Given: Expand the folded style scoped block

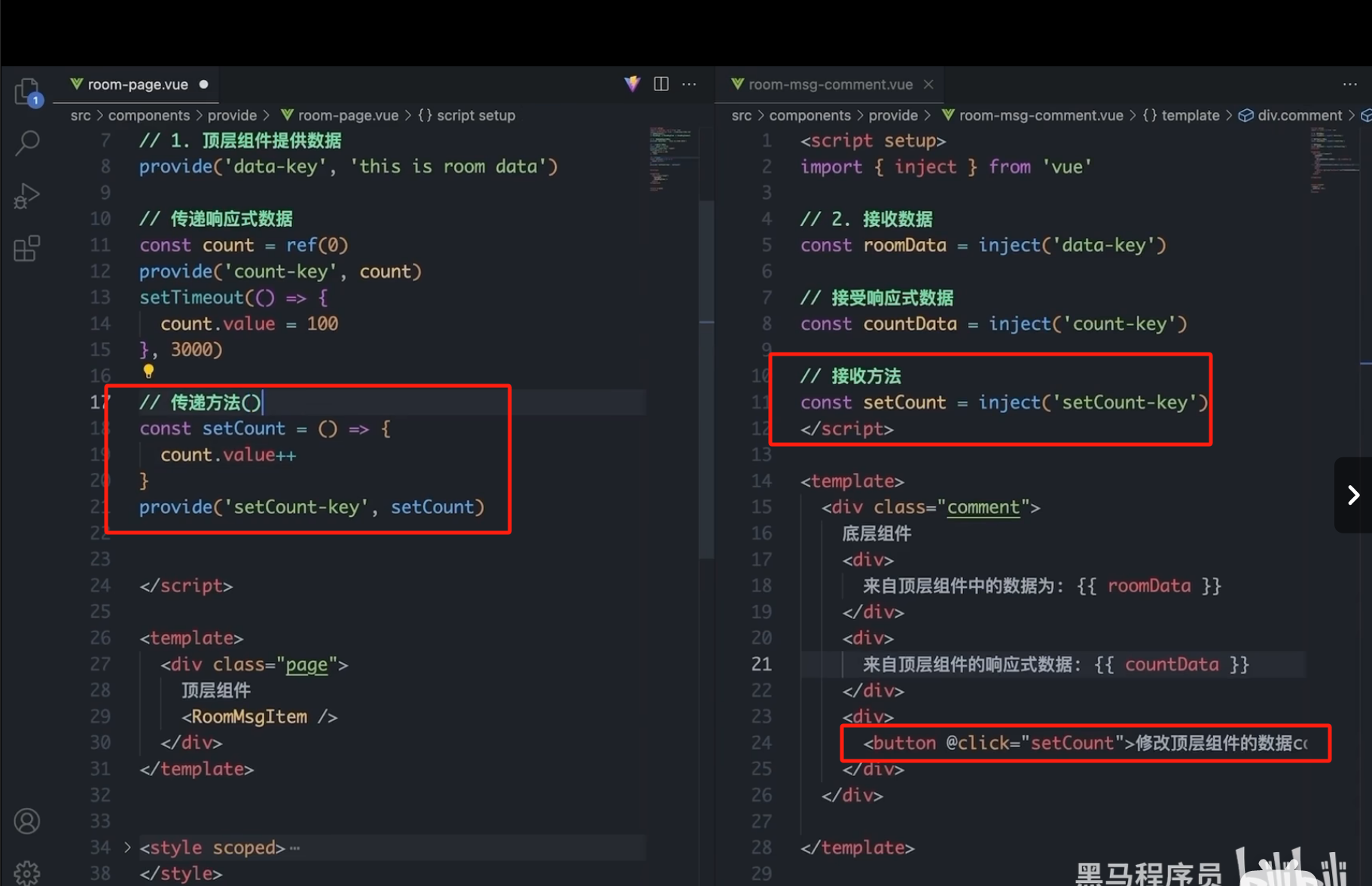Looking at the screenshot, I should [127, 848].
